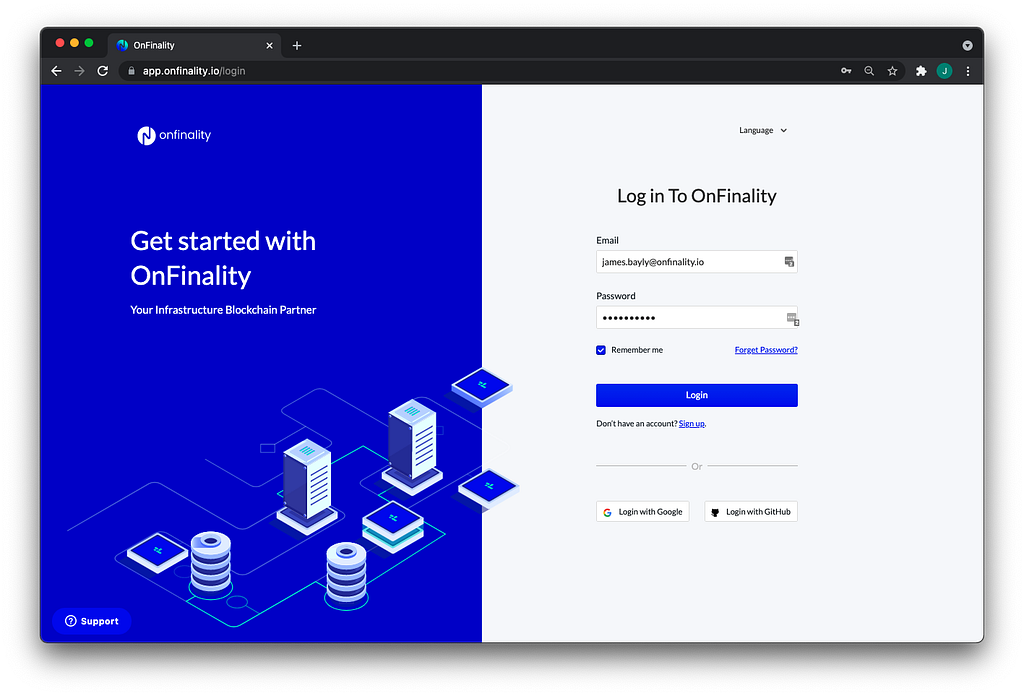Screen dimensions: 1024x696
Task: Click the padlock site info icon
Action: [x=131, y=71]
